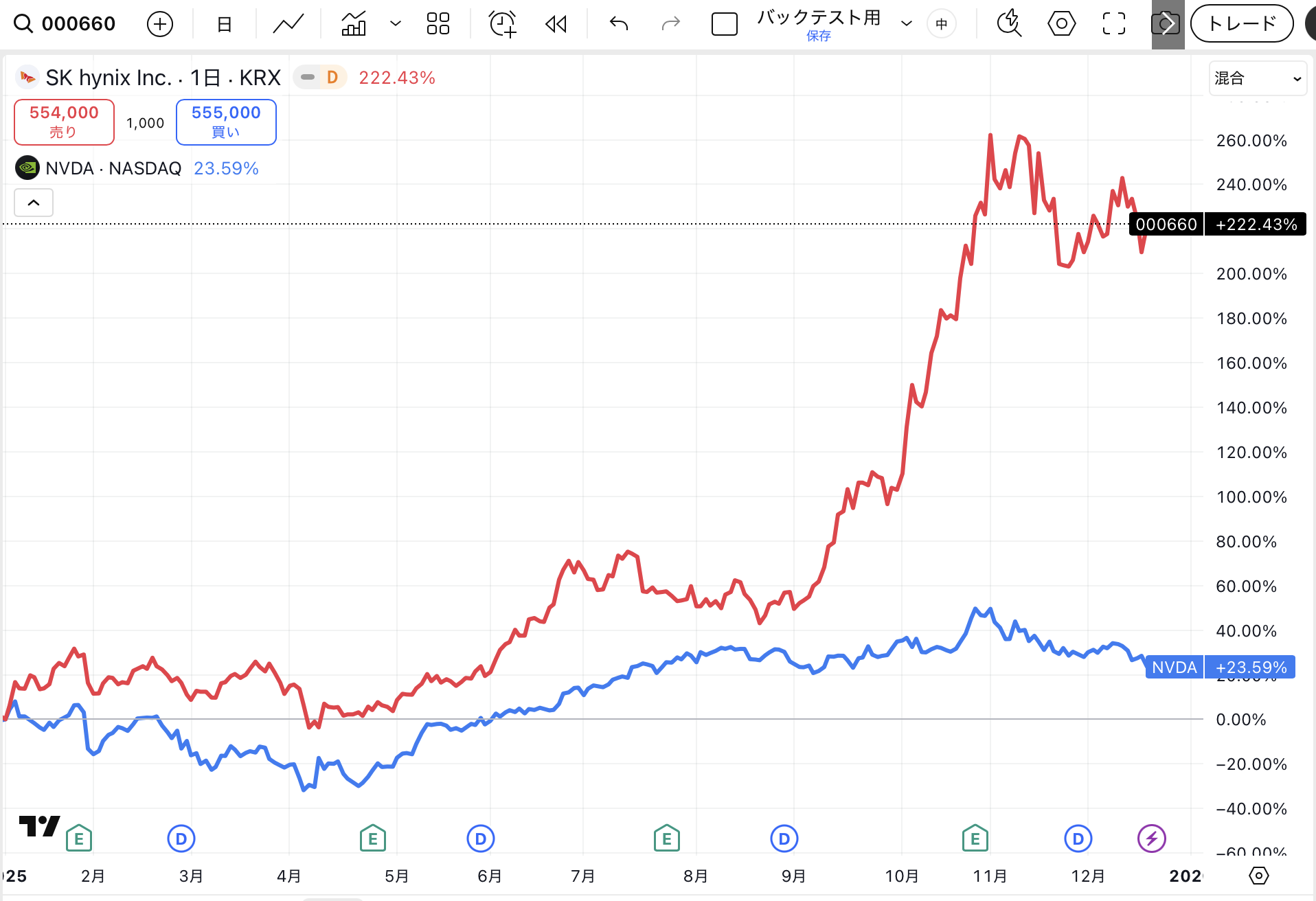This screenshot has width=1316, height=901.
Task: Click the November earnings E marker
Action: (975, 839)
